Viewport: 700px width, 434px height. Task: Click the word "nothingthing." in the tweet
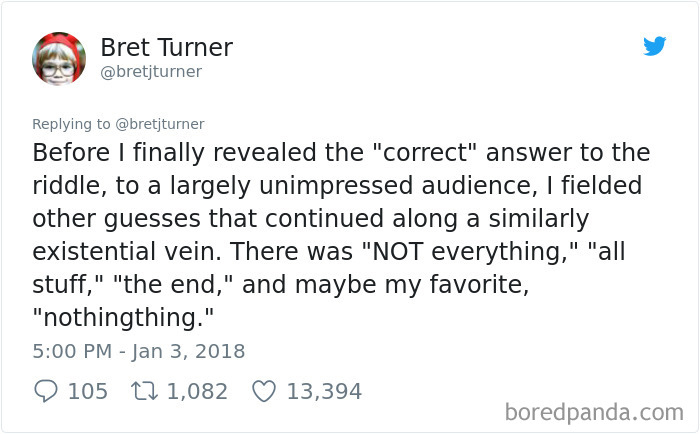[124, 316]
